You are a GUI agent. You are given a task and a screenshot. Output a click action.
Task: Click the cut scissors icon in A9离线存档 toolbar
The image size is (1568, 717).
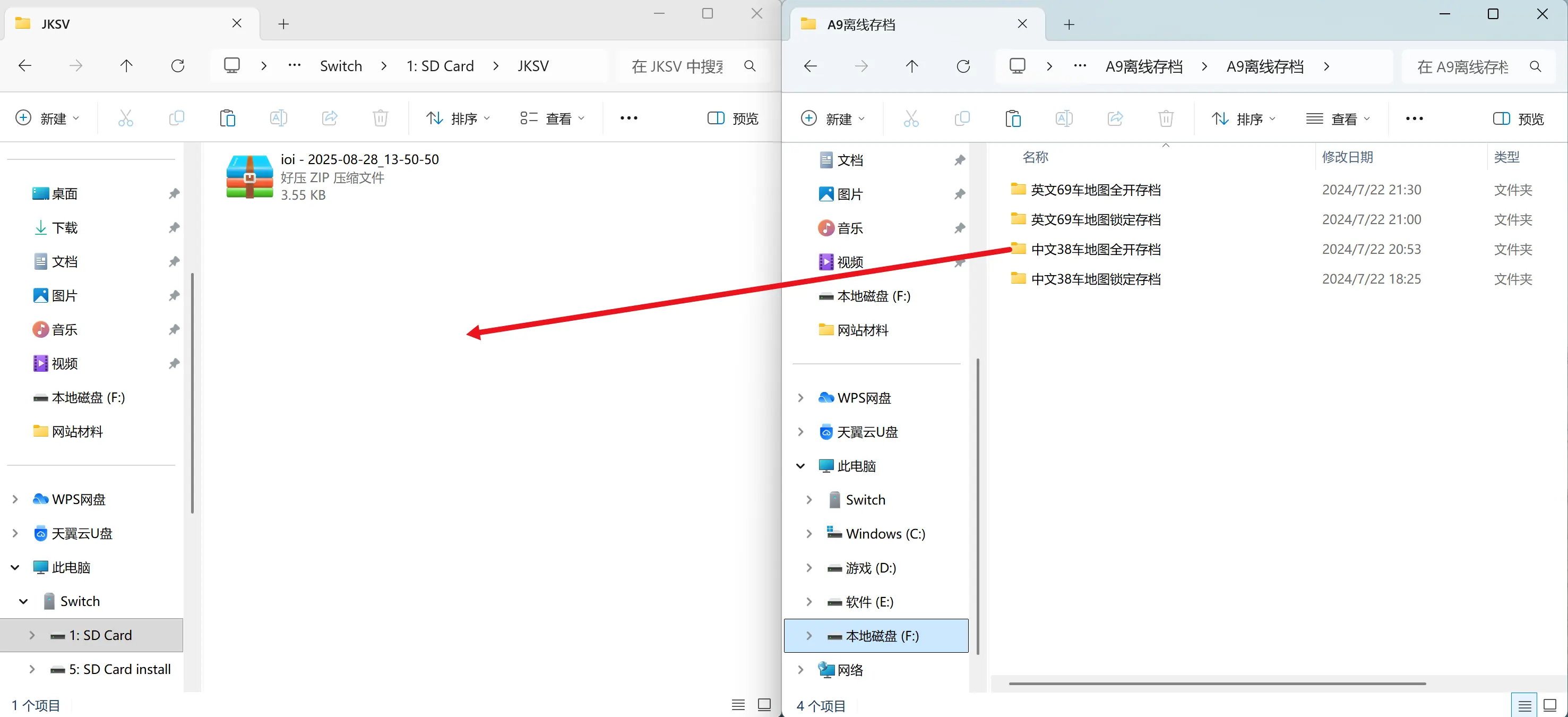coord(911,119)
